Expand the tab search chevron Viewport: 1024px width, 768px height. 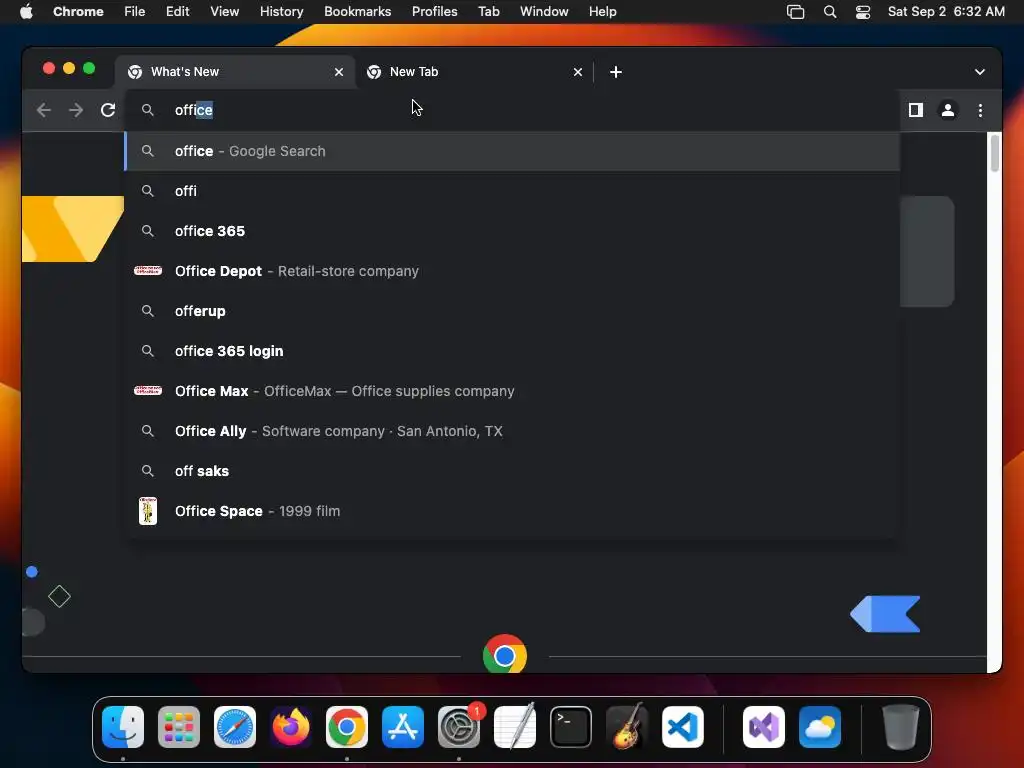[x=980, y=72]
